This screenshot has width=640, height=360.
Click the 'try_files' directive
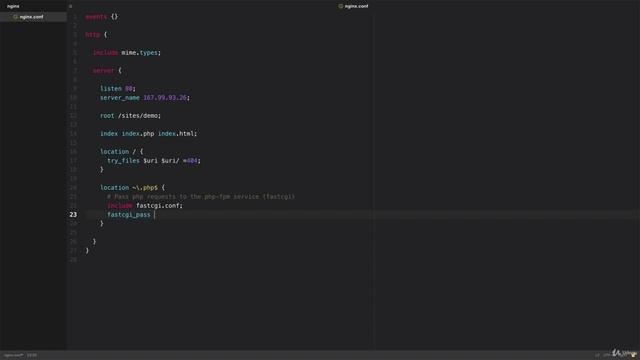[123, 160]
